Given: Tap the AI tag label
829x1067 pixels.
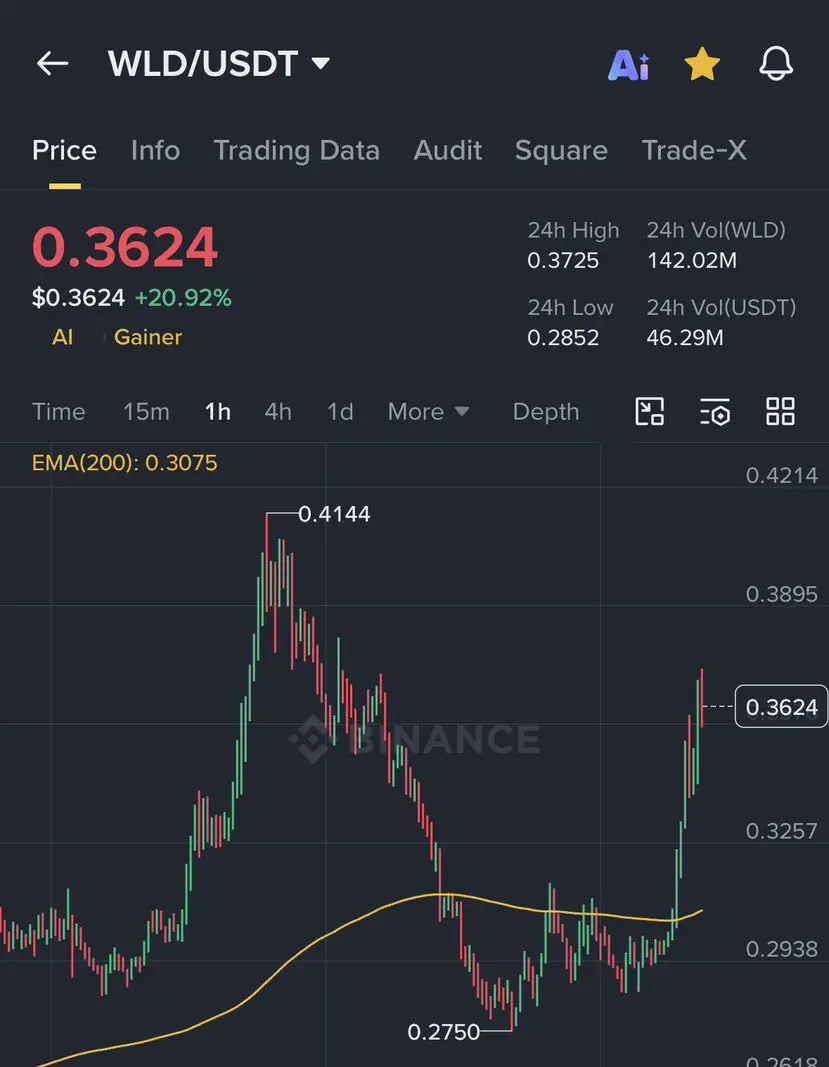Looking at the screenshot, I should pos(63,337).
